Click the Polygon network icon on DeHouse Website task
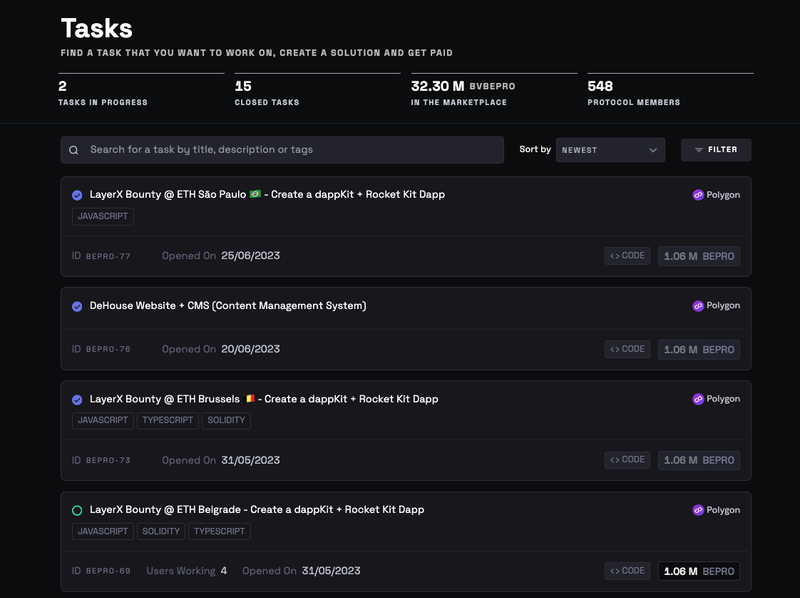The height and width of the screenshot is (598, 800). click(699, 306)
